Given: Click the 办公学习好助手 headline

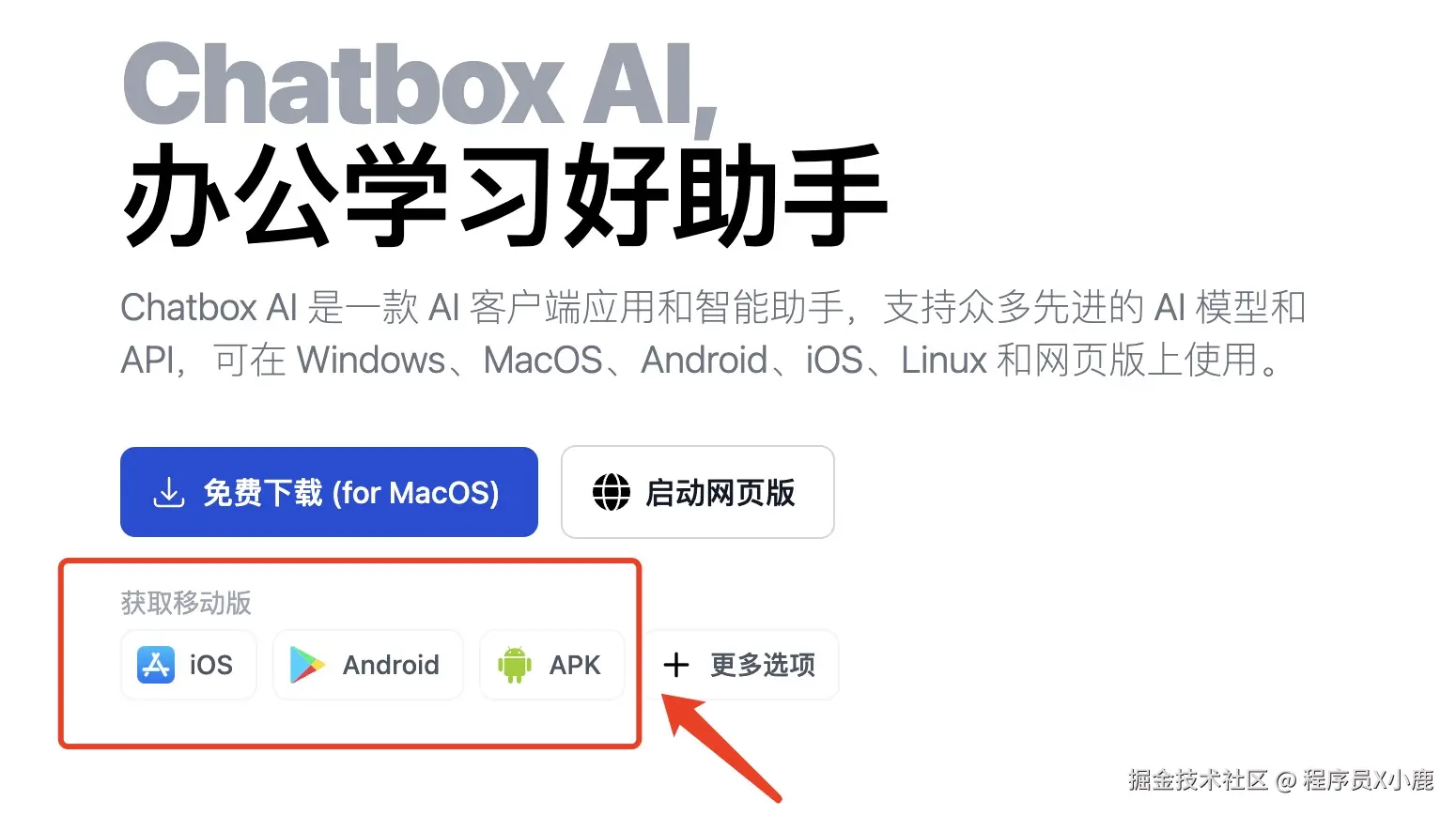Looking at the screenshot, I should pos(504,197).
